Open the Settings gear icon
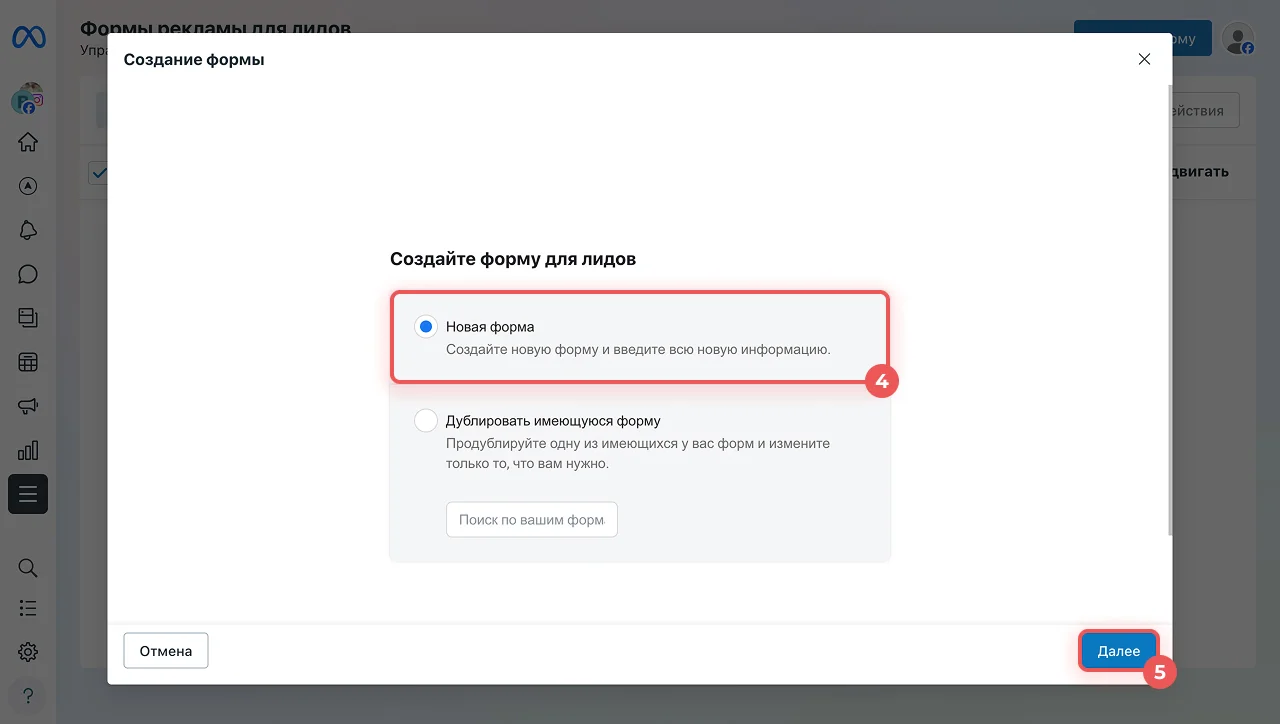Viewport: 1280px width, 724px height. pos(28,652)
